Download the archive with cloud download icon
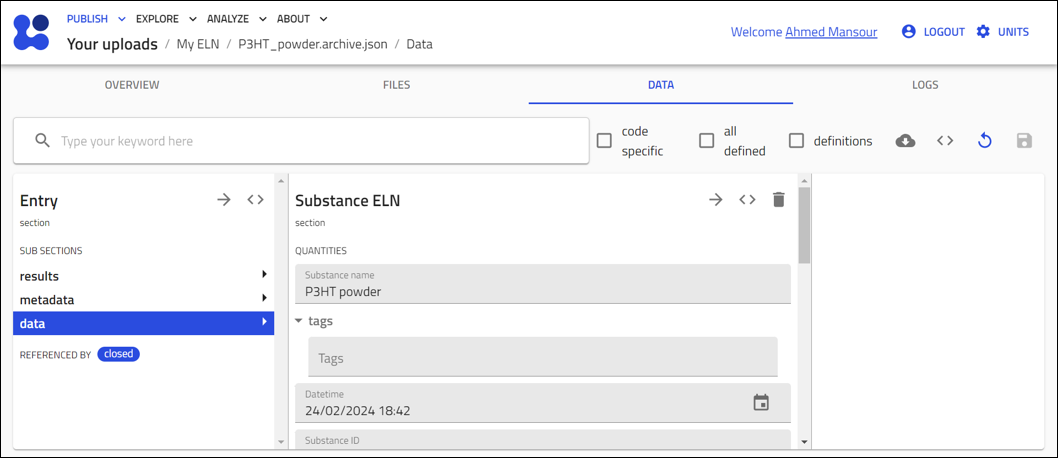The width and height of the screenshot is (1058, 458). click(905, 141)
